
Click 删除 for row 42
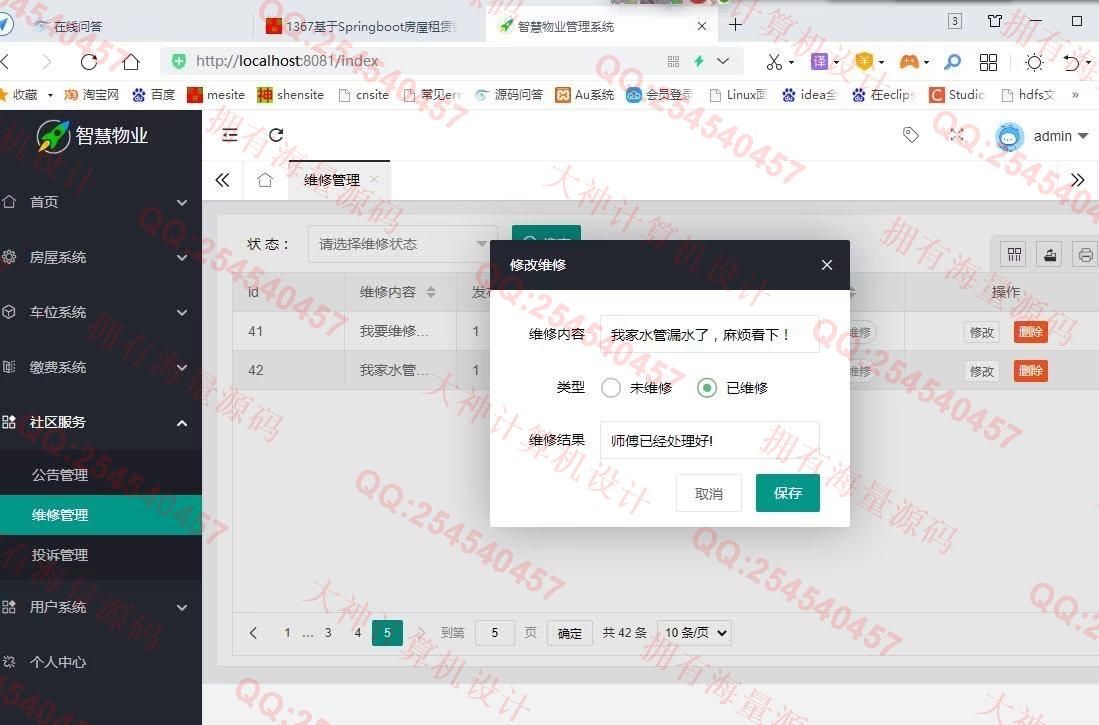1030,371
